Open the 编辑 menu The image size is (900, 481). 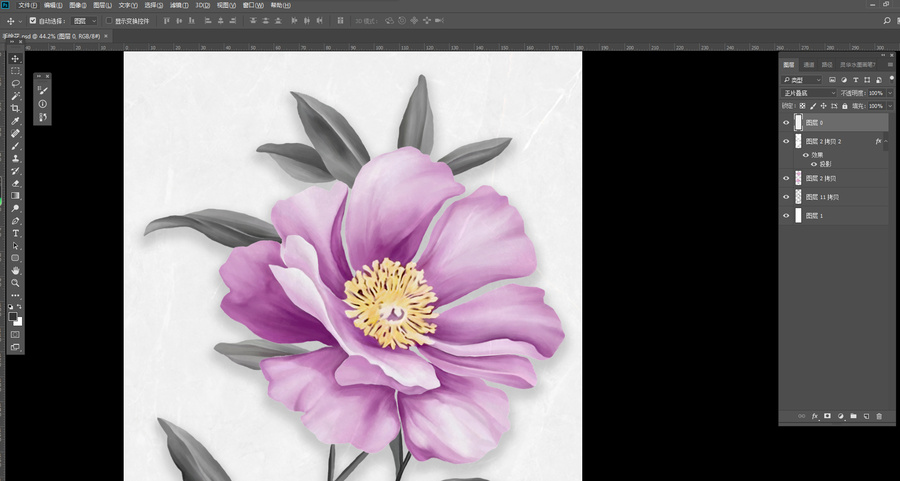53,5
